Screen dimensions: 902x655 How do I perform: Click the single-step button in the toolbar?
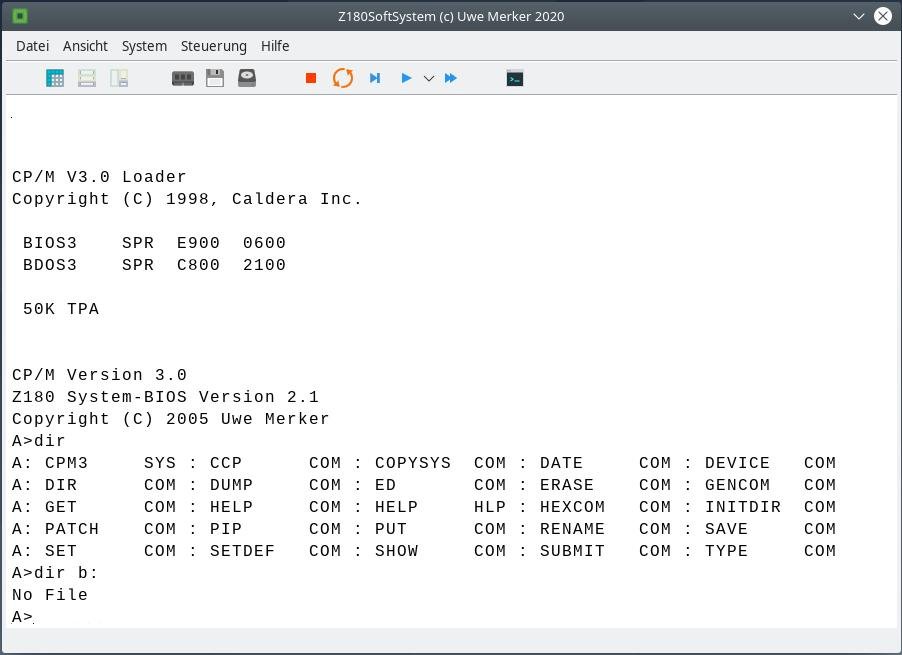click(x=375, y=78)
